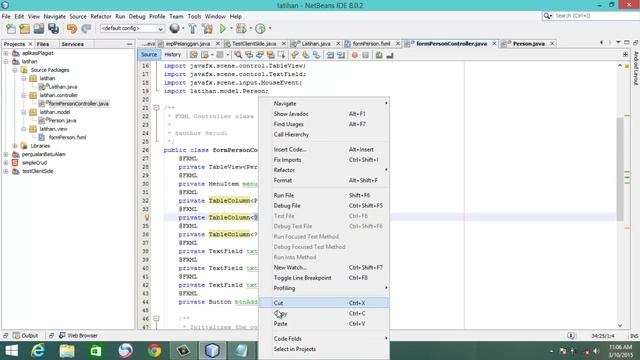Click the magnifier find selection editor icon
Viewport: 640px width, 360px height.
point(238,55)
